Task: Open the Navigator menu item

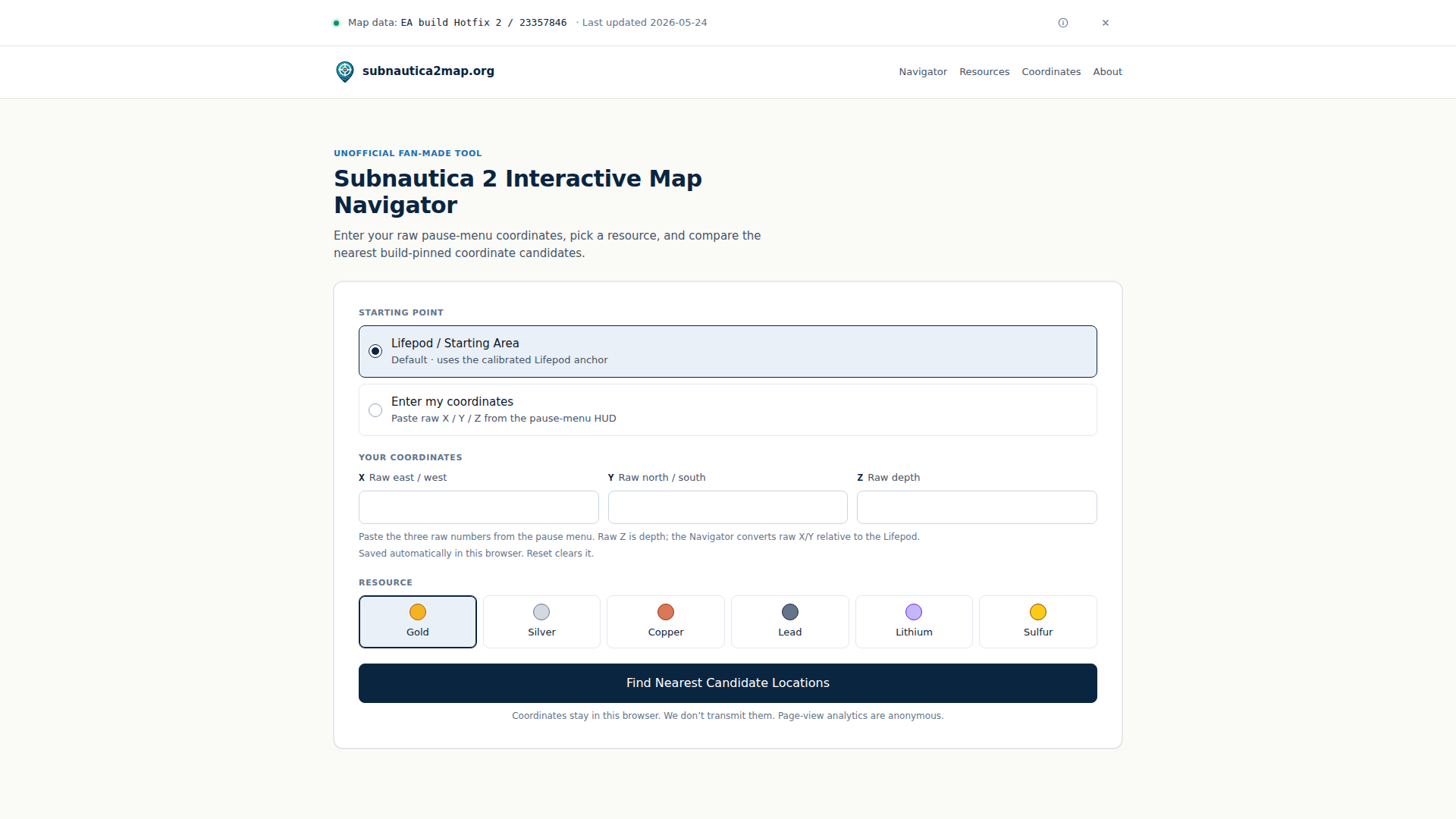Action: coord(923,72)
